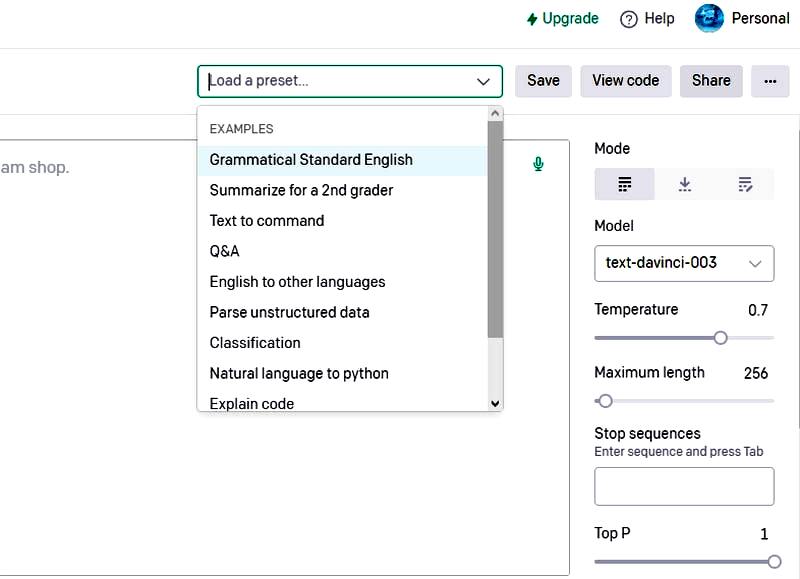Screen dimensions: 800x579
Task: Select the Complete mode icon
Action: click(x=625, y=184)
